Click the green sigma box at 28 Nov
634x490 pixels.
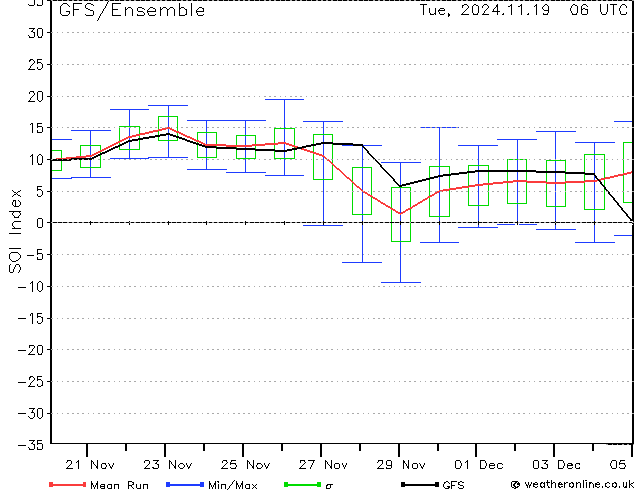click(362, 191)
